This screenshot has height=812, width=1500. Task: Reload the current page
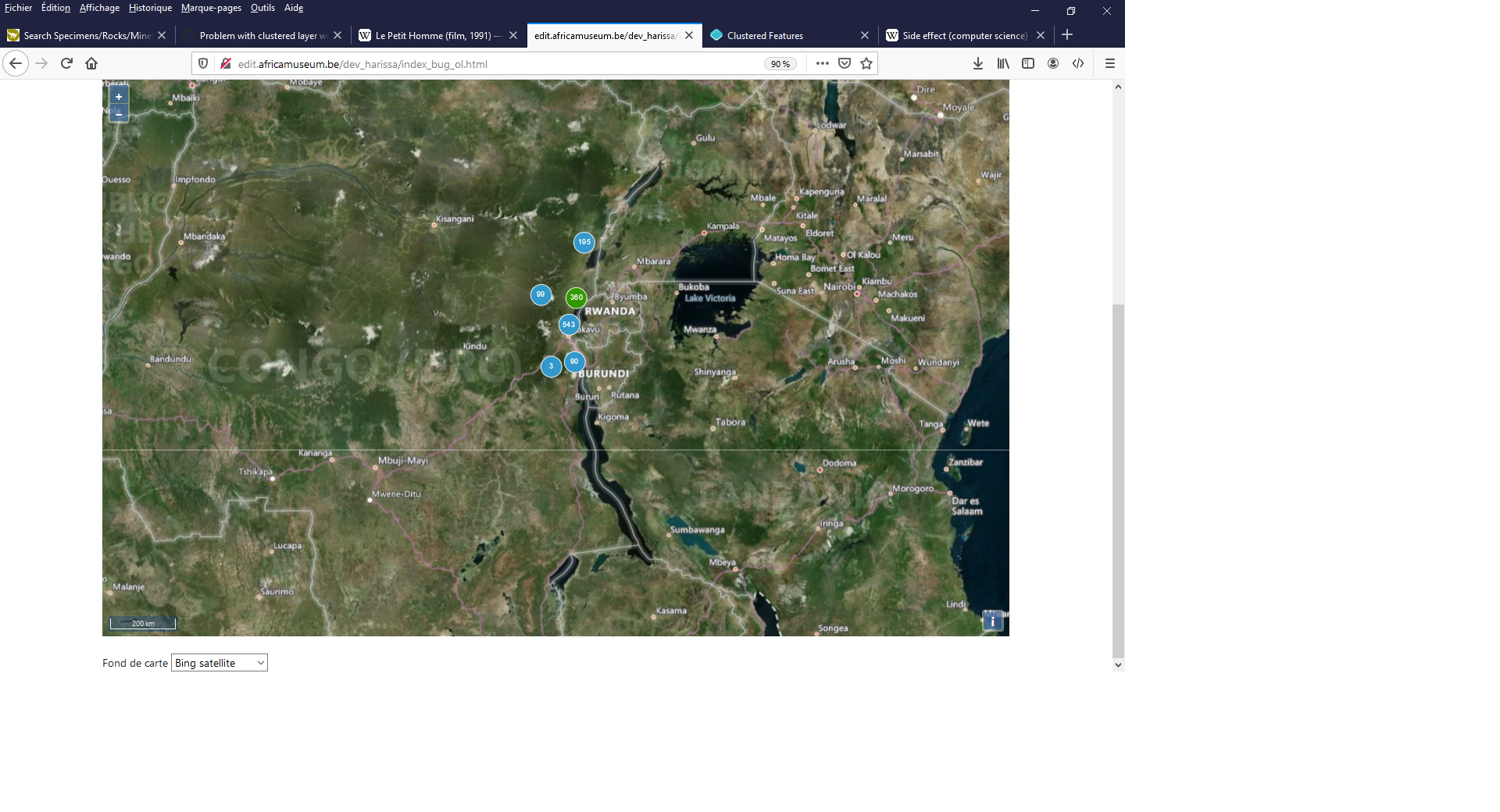click(66, 63)
